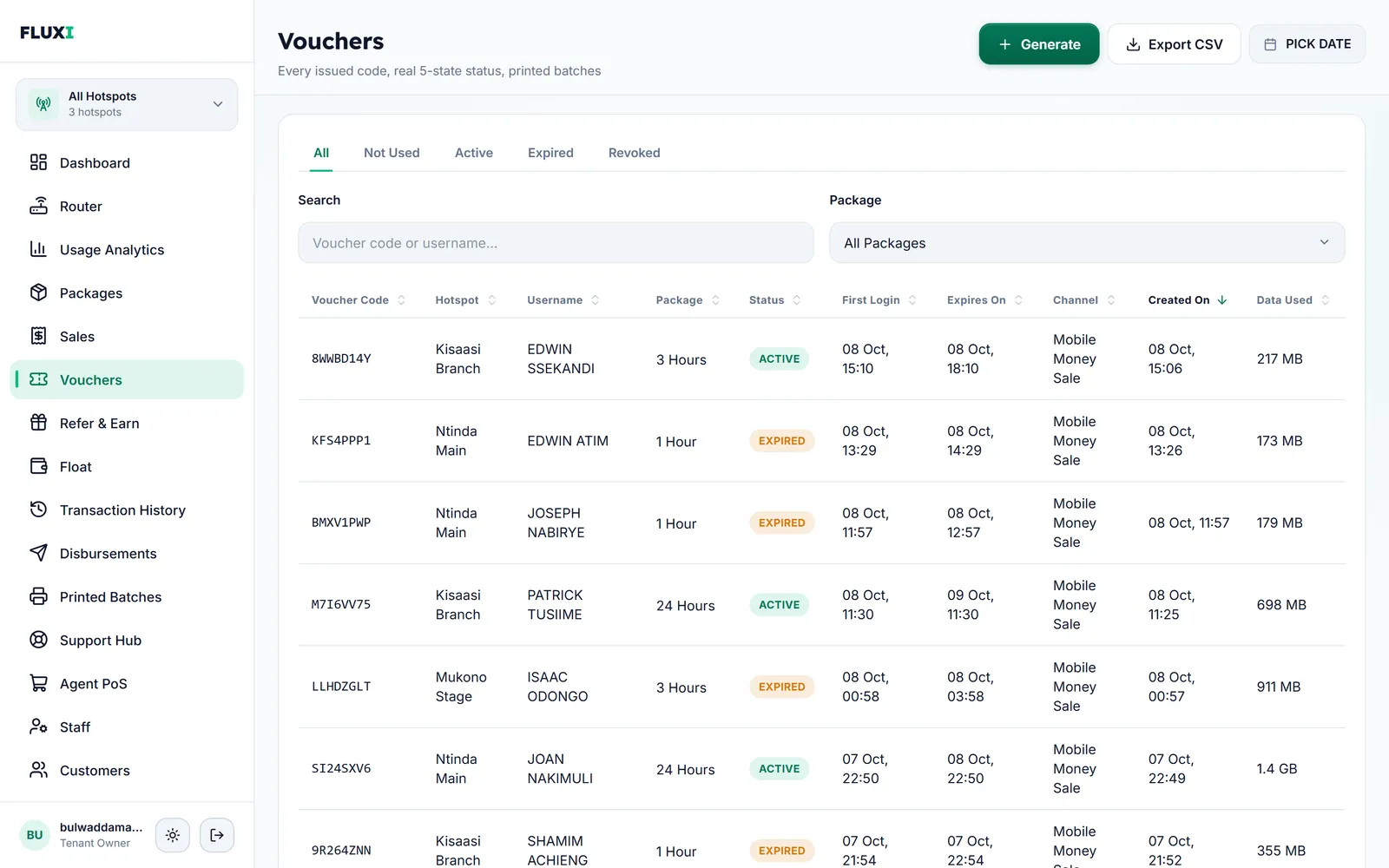This screenshot has height=868, width=1389.
Task: Click the Packages box icon
Action: (x=38, y=293)
